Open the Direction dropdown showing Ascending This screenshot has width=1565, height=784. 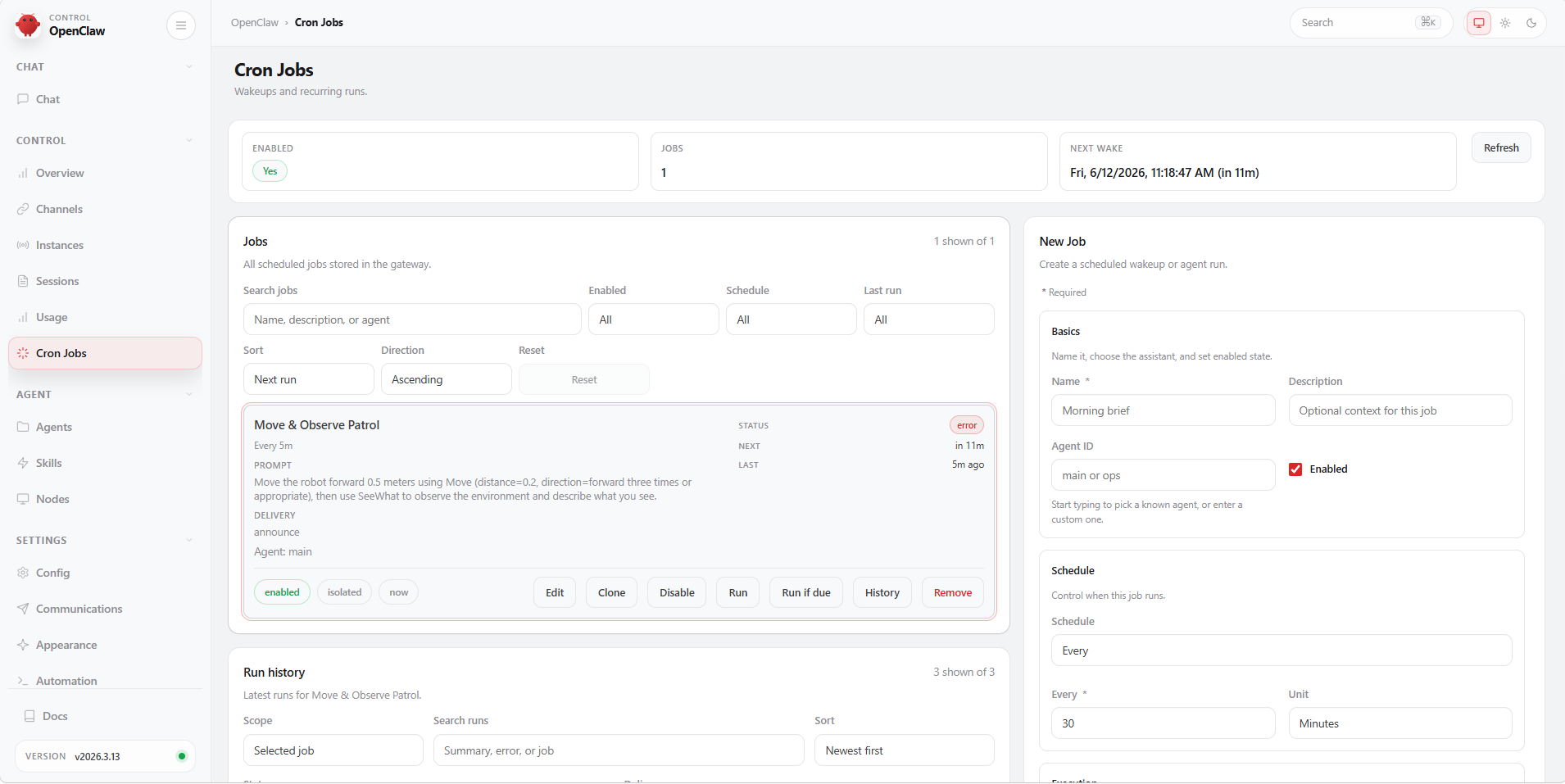pyautogui.click(x=446, y=379)
